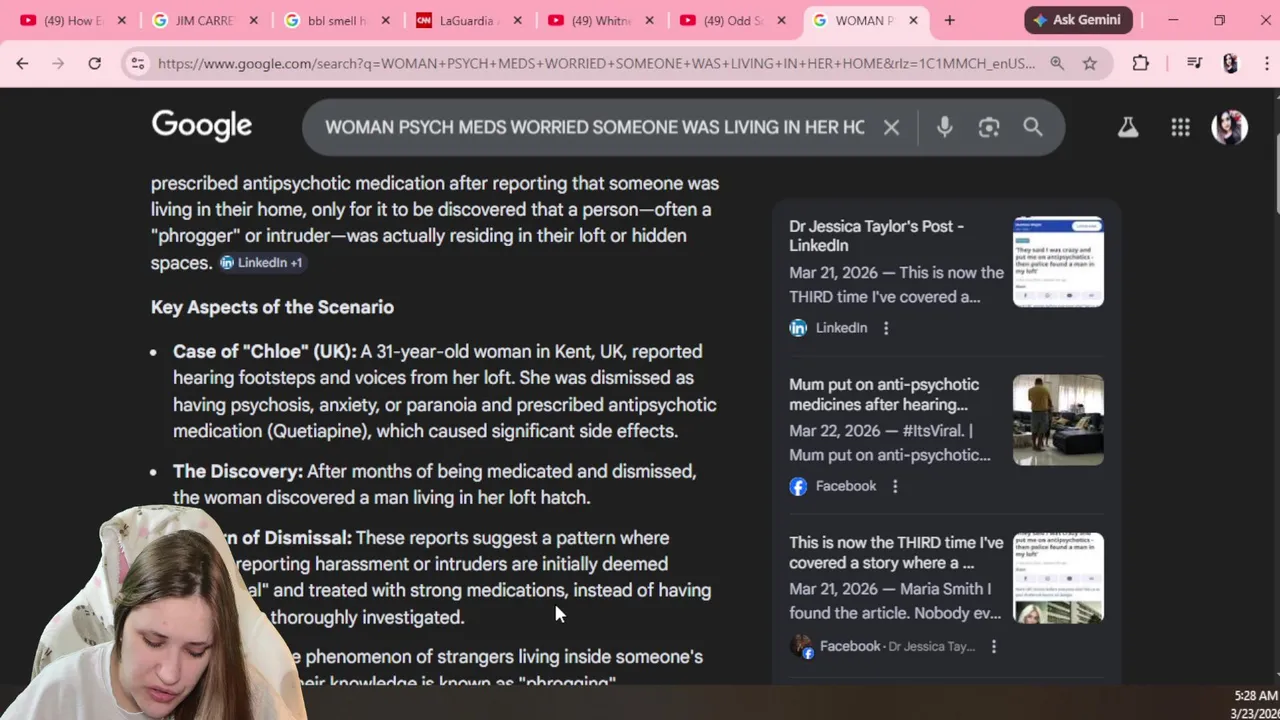Close the Whitney YouTube tab

[x=649, y=20]
